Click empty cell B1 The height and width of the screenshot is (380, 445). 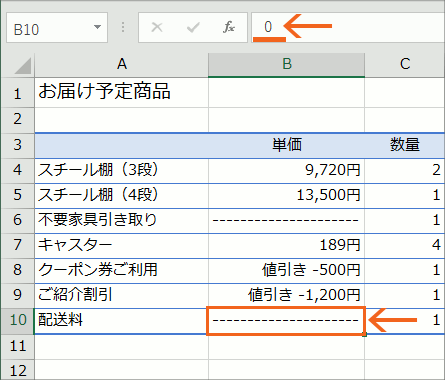point(287,93)
